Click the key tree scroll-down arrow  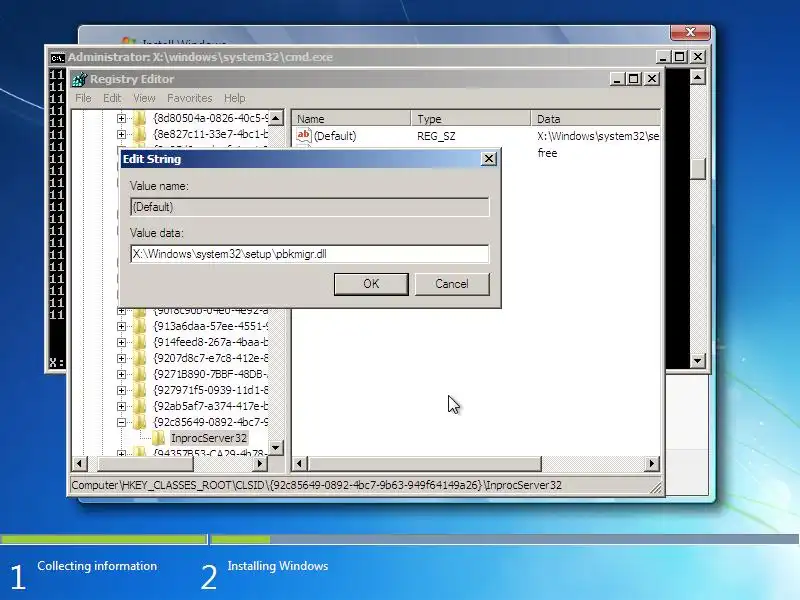tap(276, 448)
